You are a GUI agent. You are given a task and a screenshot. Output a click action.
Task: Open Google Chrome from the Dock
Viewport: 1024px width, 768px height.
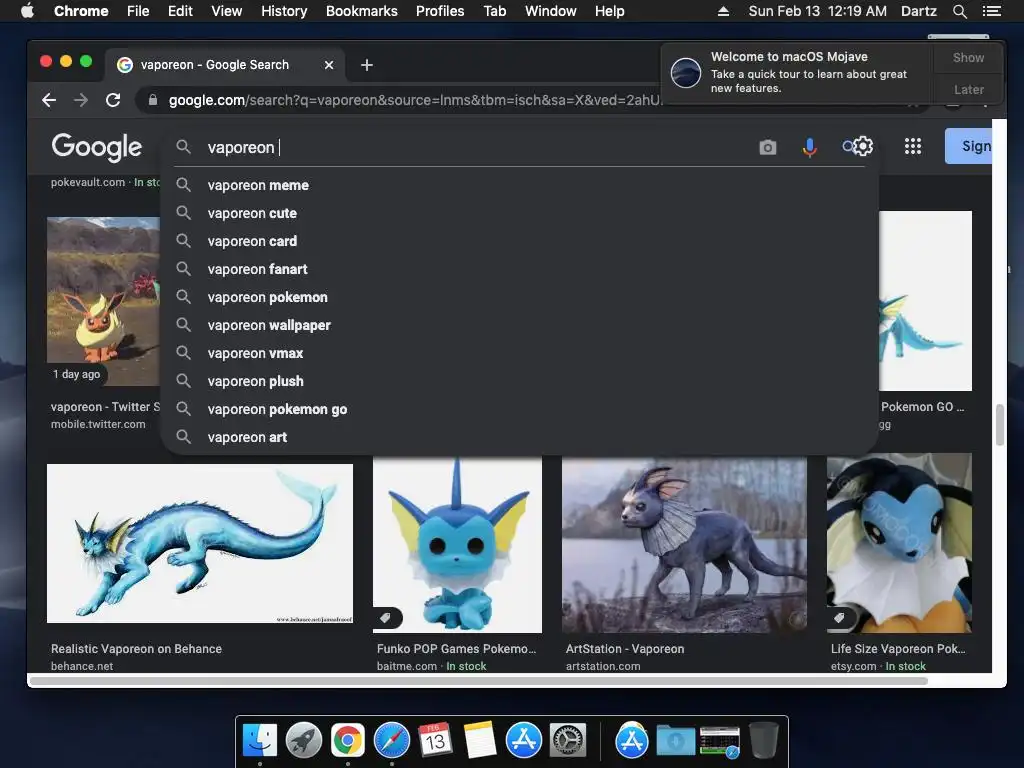(347, 741)
